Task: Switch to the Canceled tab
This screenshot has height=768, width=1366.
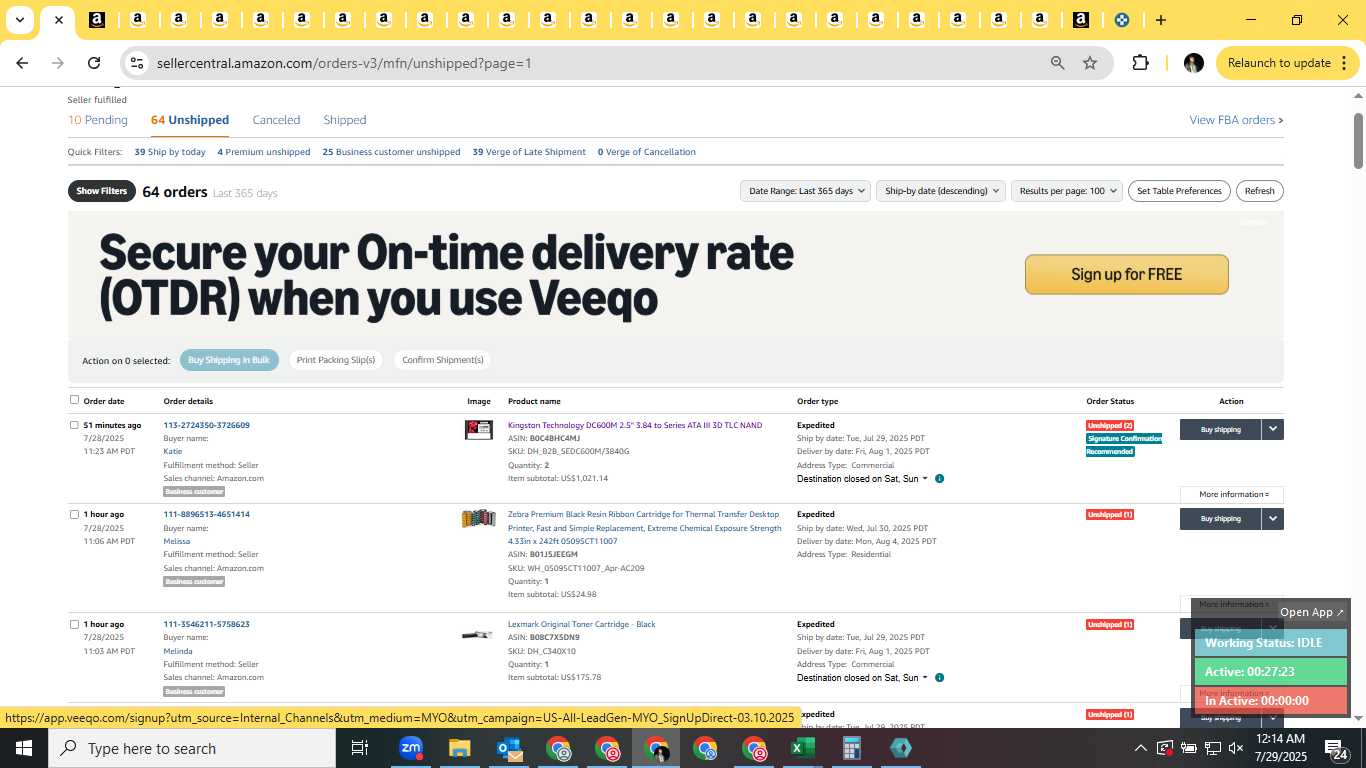Action: (x=276, y=120)
